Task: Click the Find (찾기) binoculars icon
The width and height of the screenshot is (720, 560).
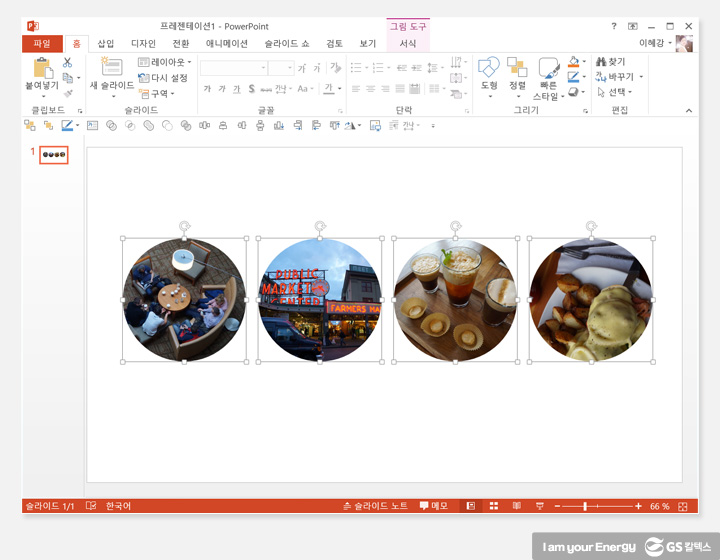Action: click(x=601, y=62)
